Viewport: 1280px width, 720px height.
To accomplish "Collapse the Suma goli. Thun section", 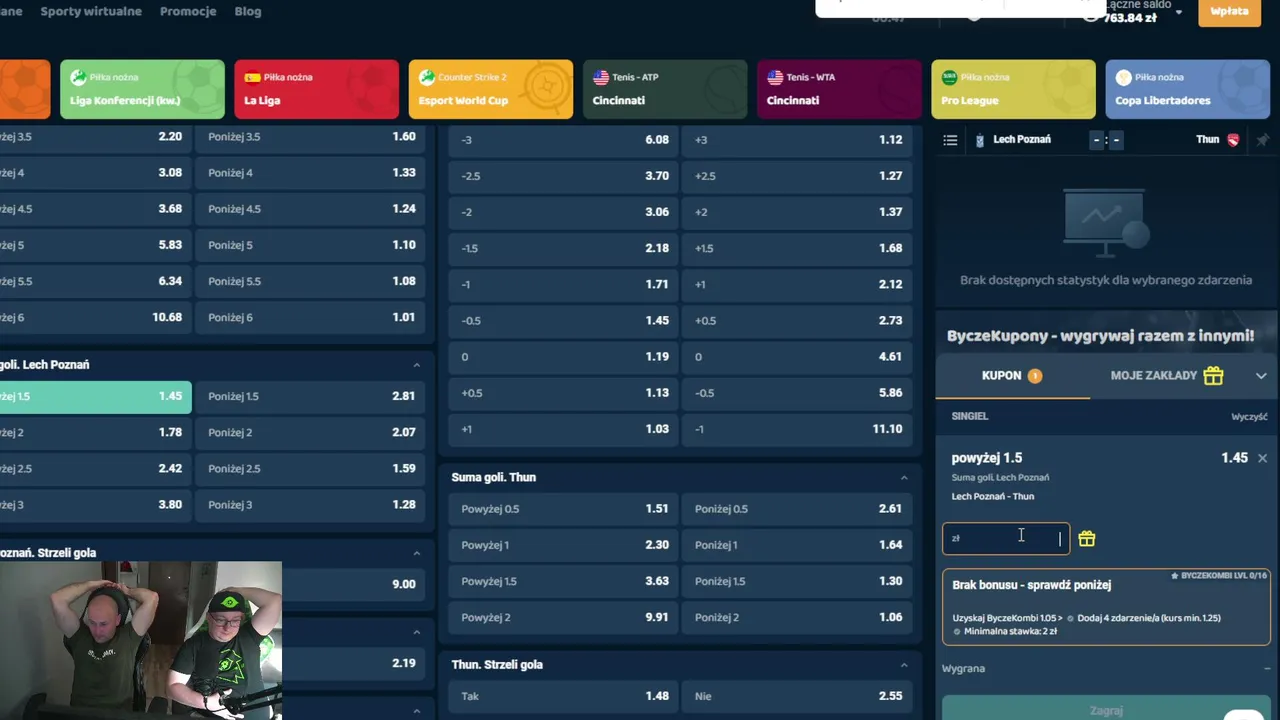I will (904, 478).
